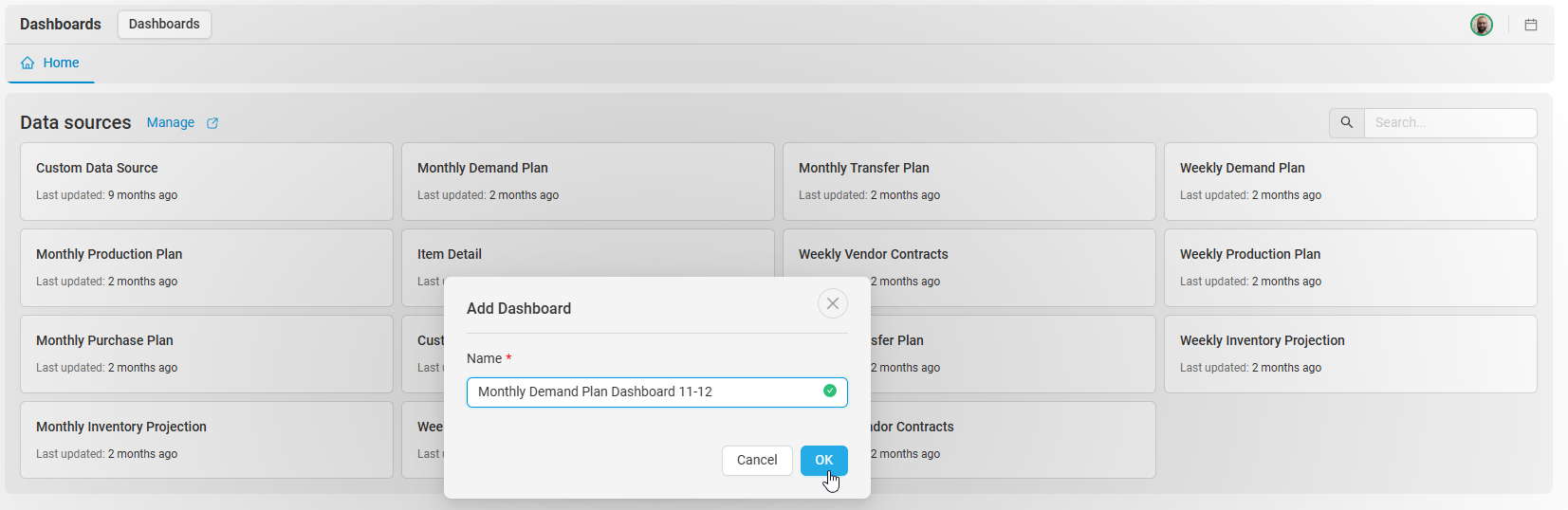Click the home icon in Home tab
The width and height of the screenshot is (1568, 510).
[x=28, y=63]
